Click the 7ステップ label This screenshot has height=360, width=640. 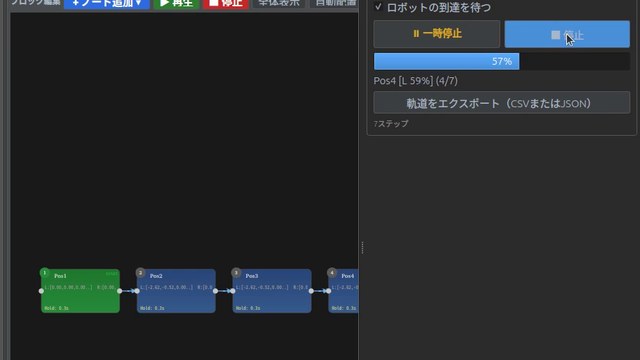pyautogui.click(x=391, y=123)
